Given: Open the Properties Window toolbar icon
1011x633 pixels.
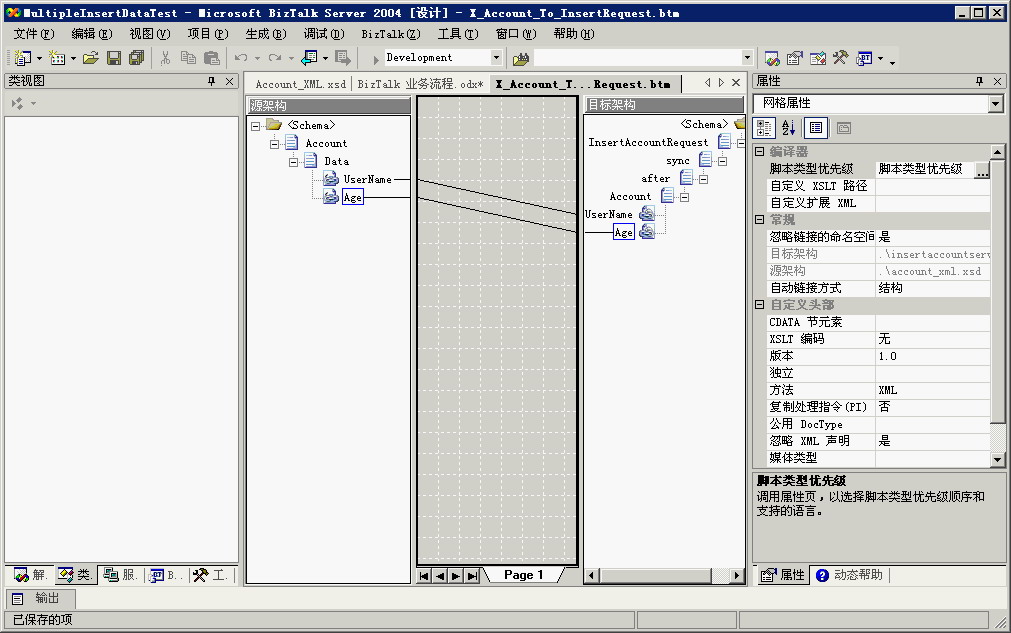Looking at the screenshot, I should 794,59.
